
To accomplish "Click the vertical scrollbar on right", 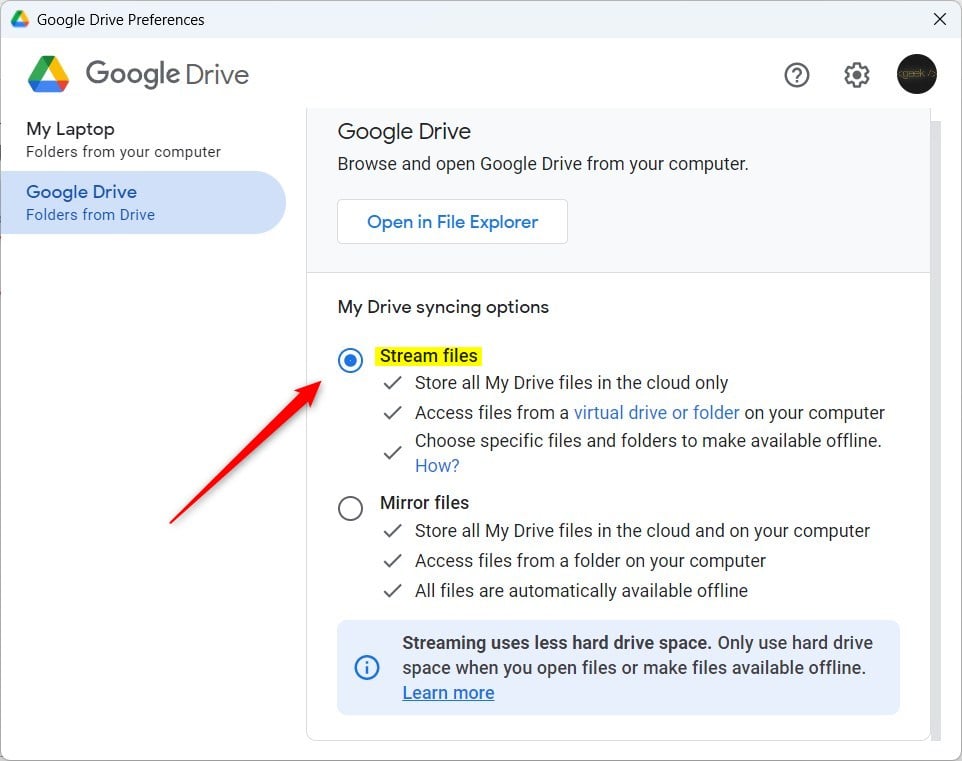I will pyautogui.click(x=936, y=430).
